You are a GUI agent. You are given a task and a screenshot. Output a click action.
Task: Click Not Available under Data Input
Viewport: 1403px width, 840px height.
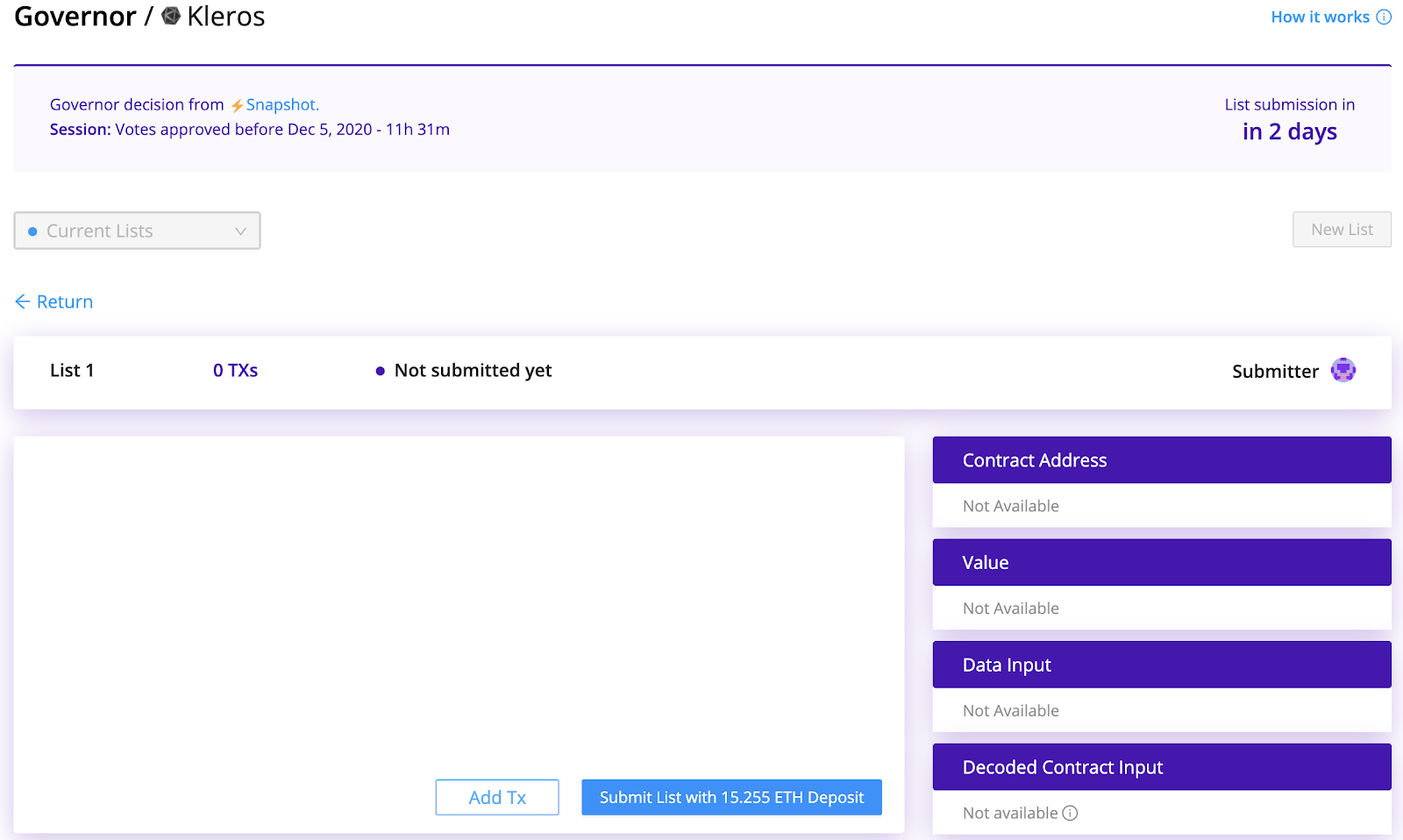1011,711
